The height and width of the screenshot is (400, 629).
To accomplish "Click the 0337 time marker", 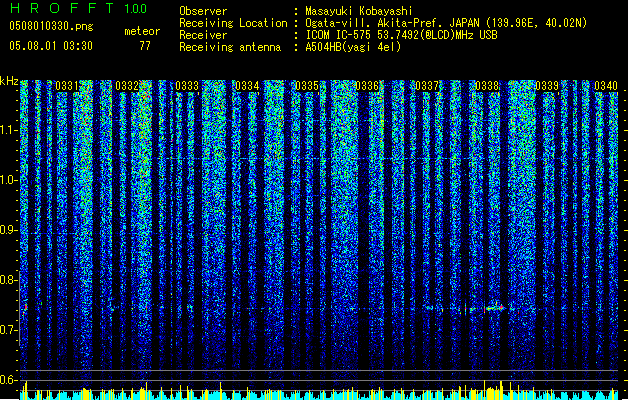I will (427, 86).
